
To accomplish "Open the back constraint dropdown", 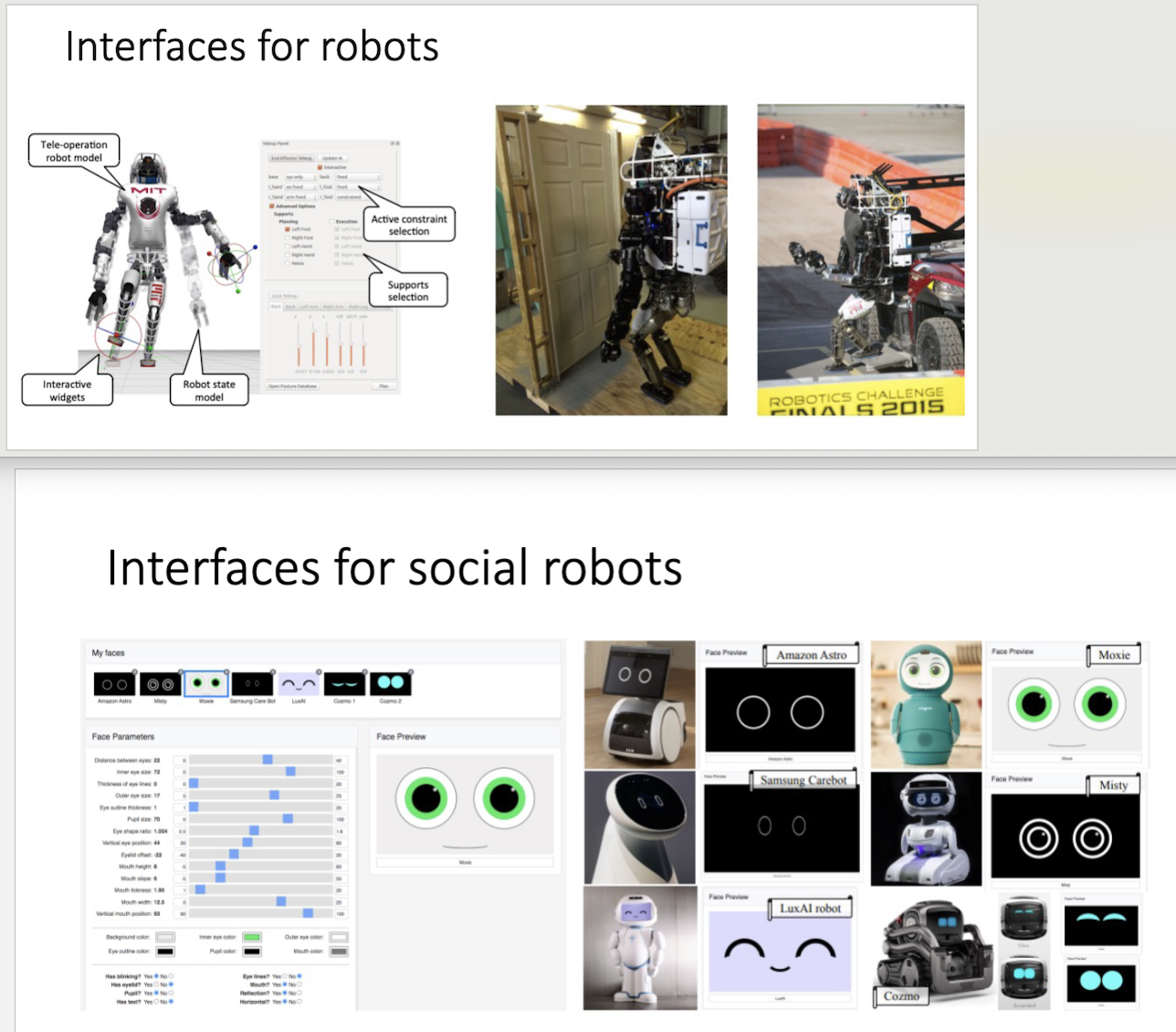I will point(358,177).
